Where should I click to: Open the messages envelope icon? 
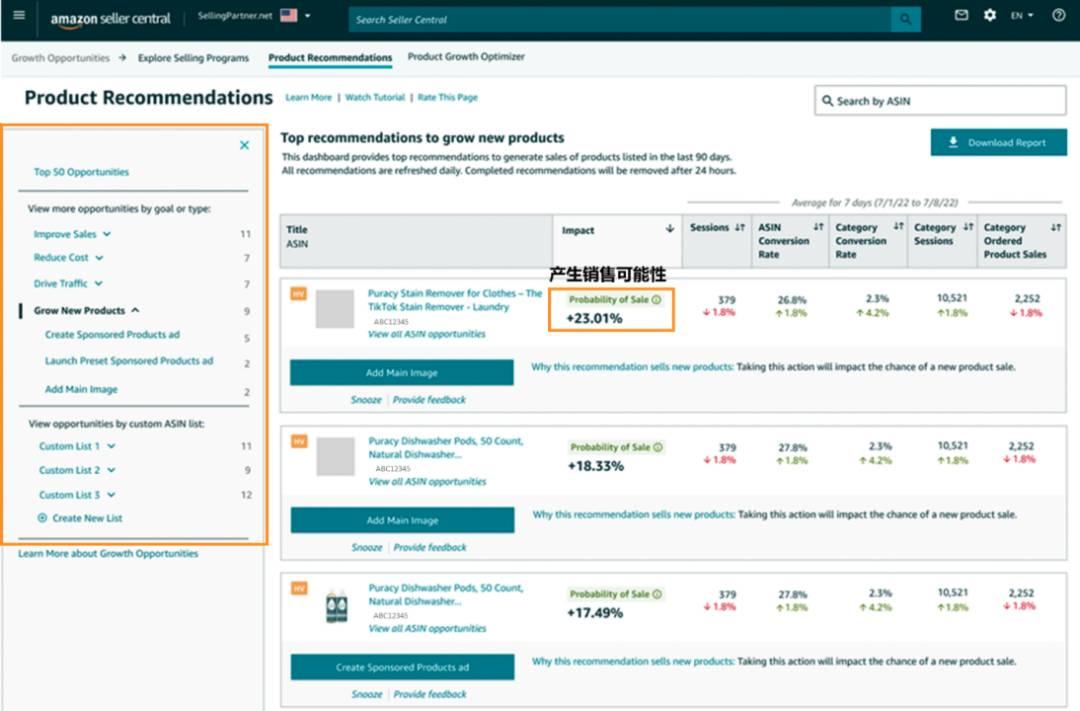[961, 15]
